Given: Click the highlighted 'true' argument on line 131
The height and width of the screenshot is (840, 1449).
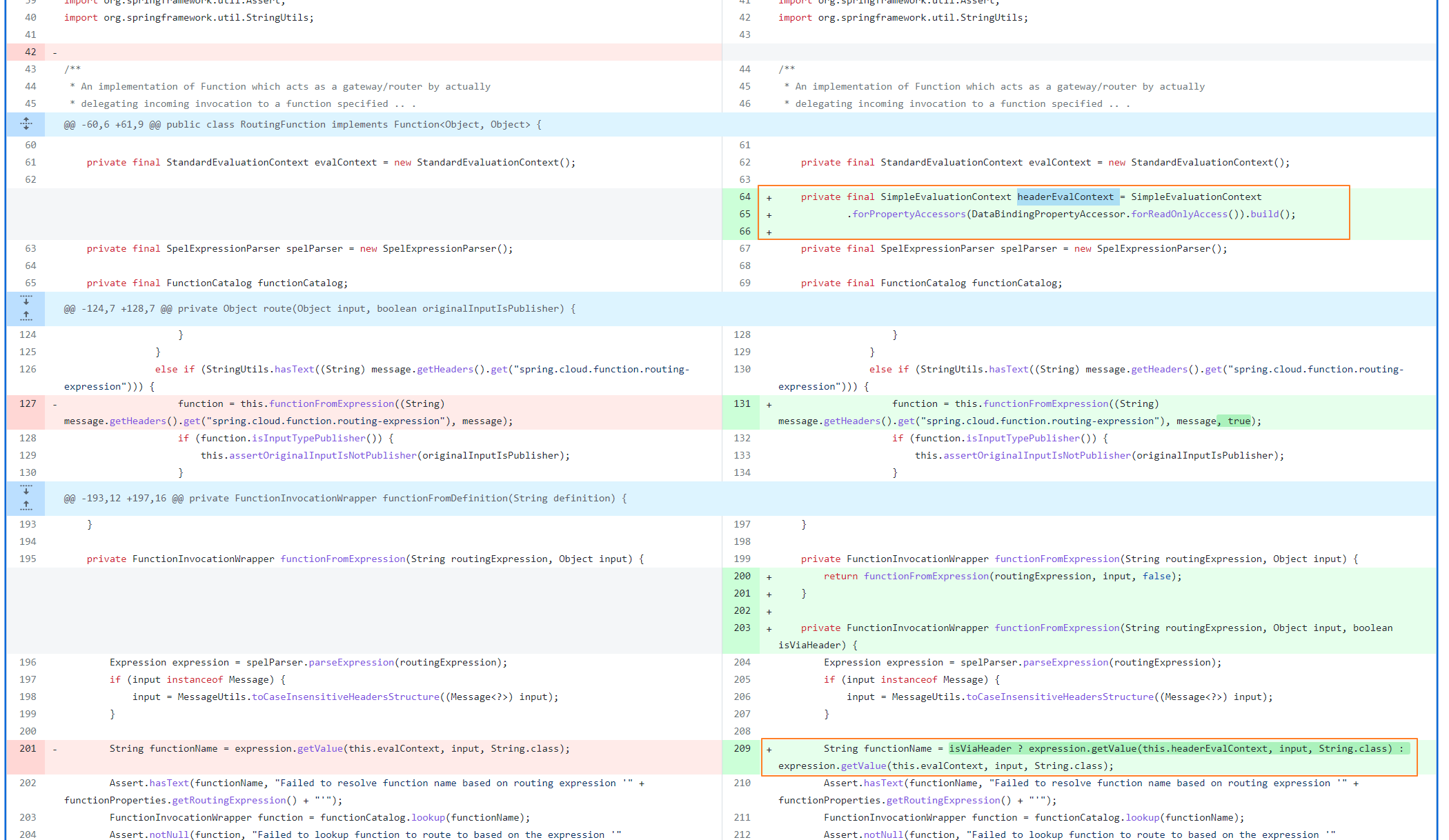Looking at the screenshot, I should point(1239,421).
